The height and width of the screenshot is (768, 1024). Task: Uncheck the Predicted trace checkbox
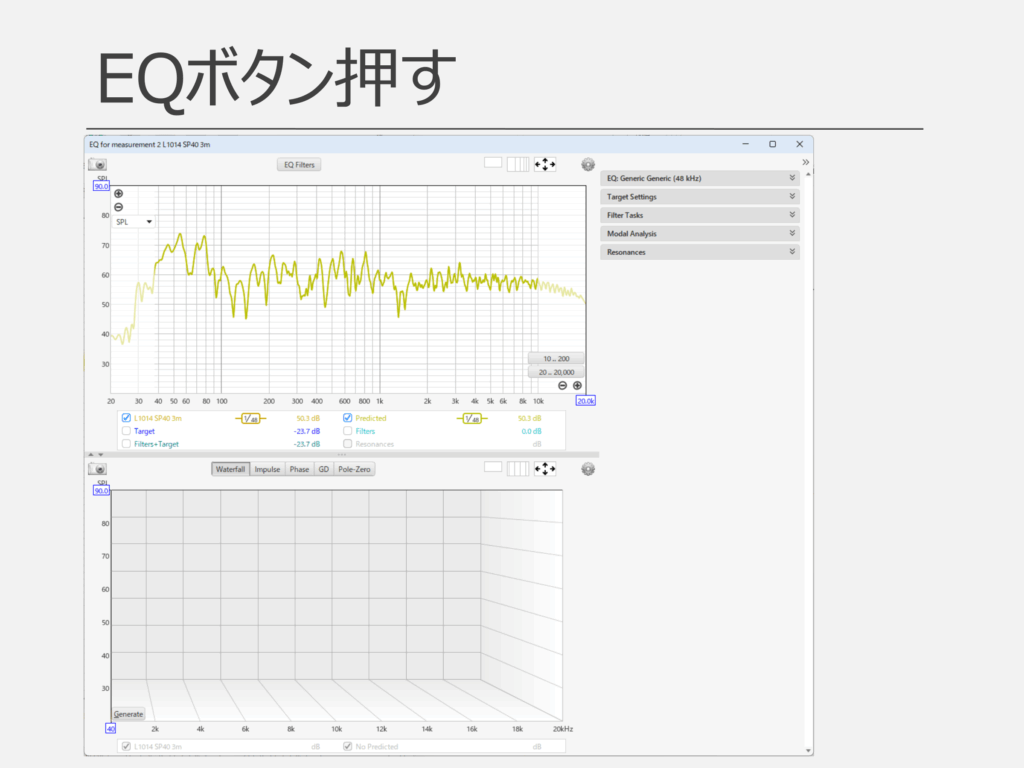pyautogui.click(x=348, y=418)
